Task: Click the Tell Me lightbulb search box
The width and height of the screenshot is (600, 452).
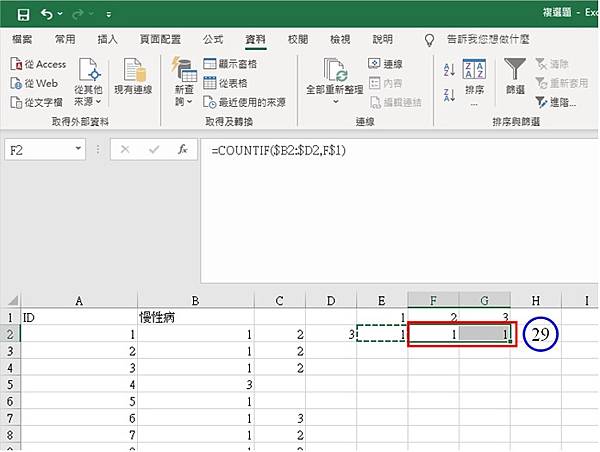Action: coord(478,39)
